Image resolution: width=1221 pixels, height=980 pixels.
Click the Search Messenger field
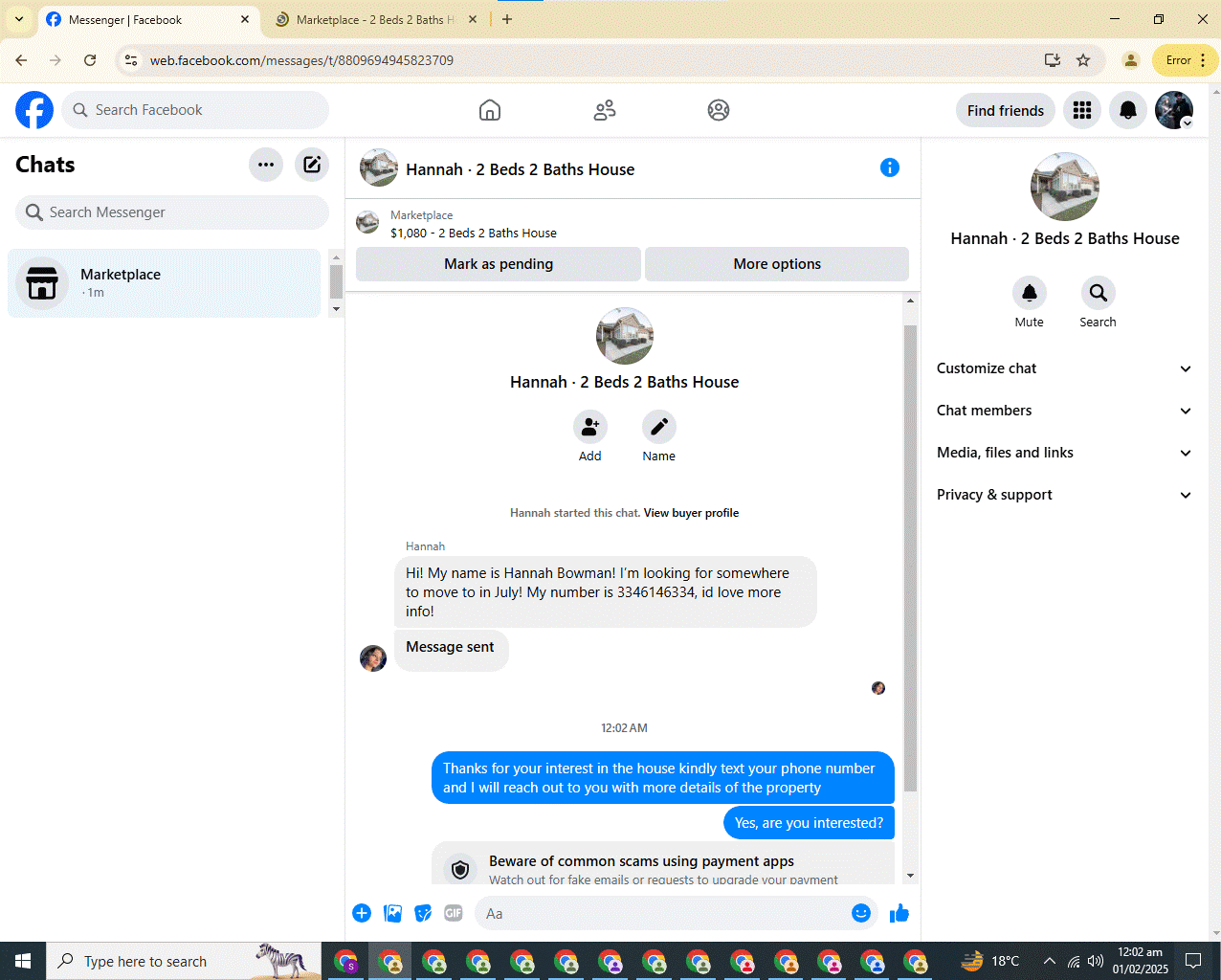coord(172,212)
